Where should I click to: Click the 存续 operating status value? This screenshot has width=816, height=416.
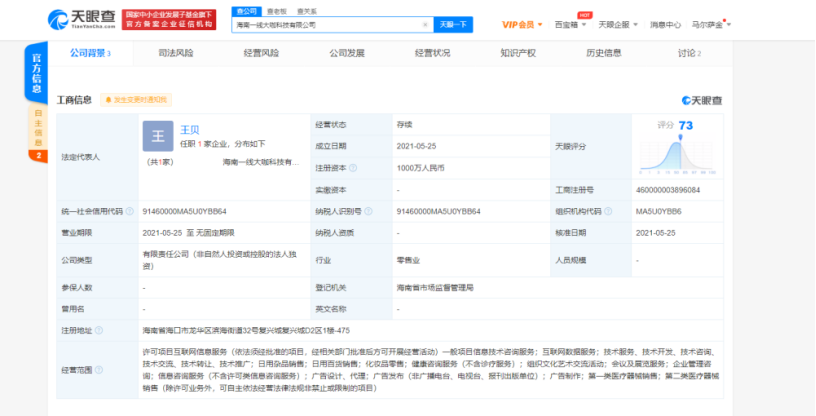pyautogui.click(x=404, y=125)
